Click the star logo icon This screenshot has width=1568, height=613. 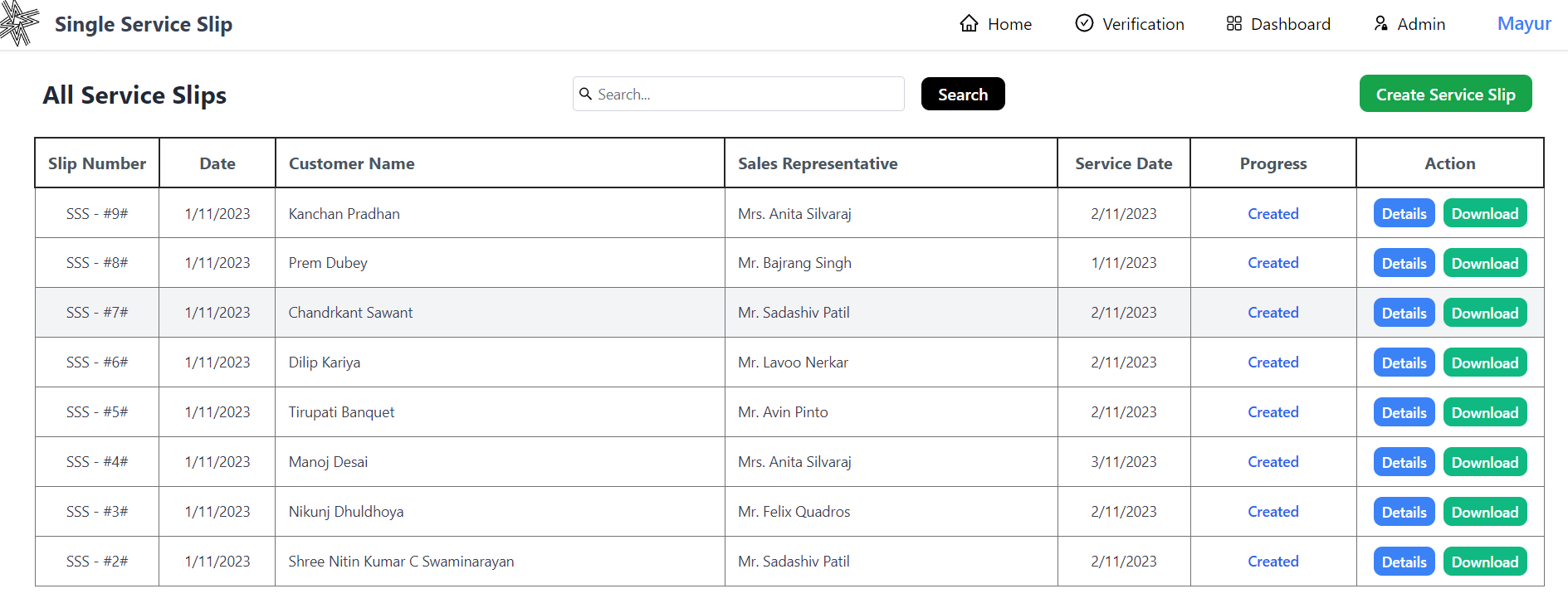[x=19, y=22]
